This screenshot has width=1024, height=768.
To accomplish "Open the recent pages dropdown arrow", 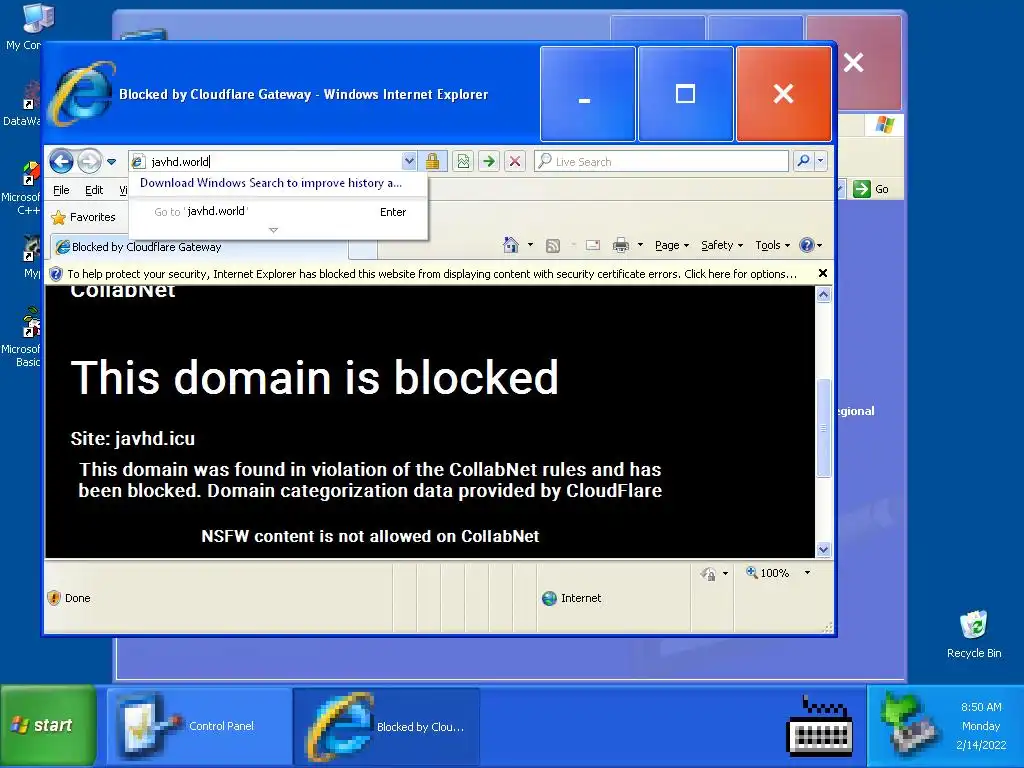I will pyautogui.click(x=112, y=162).
